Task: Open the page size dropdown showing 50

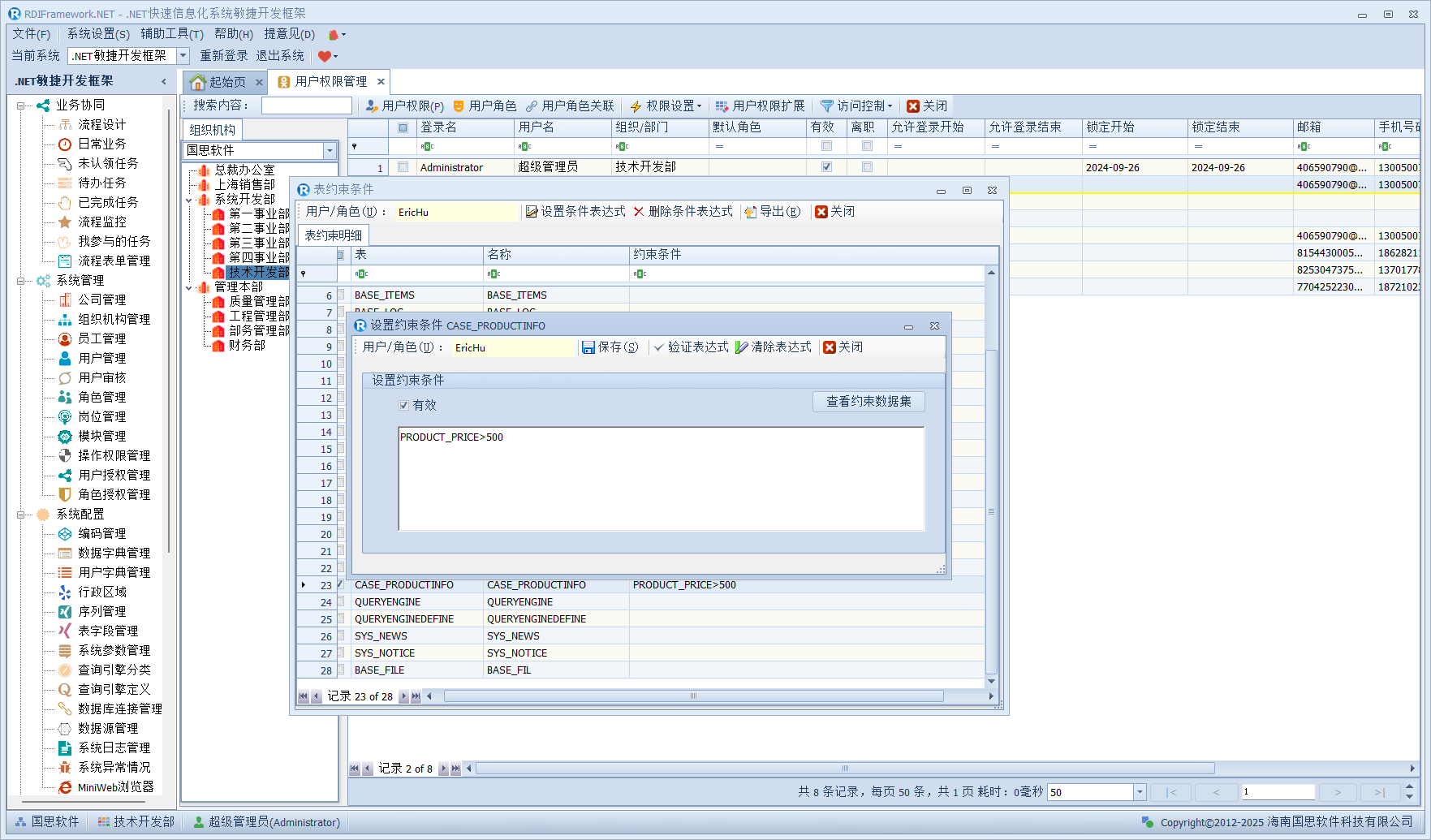Action: [1139, 792]
